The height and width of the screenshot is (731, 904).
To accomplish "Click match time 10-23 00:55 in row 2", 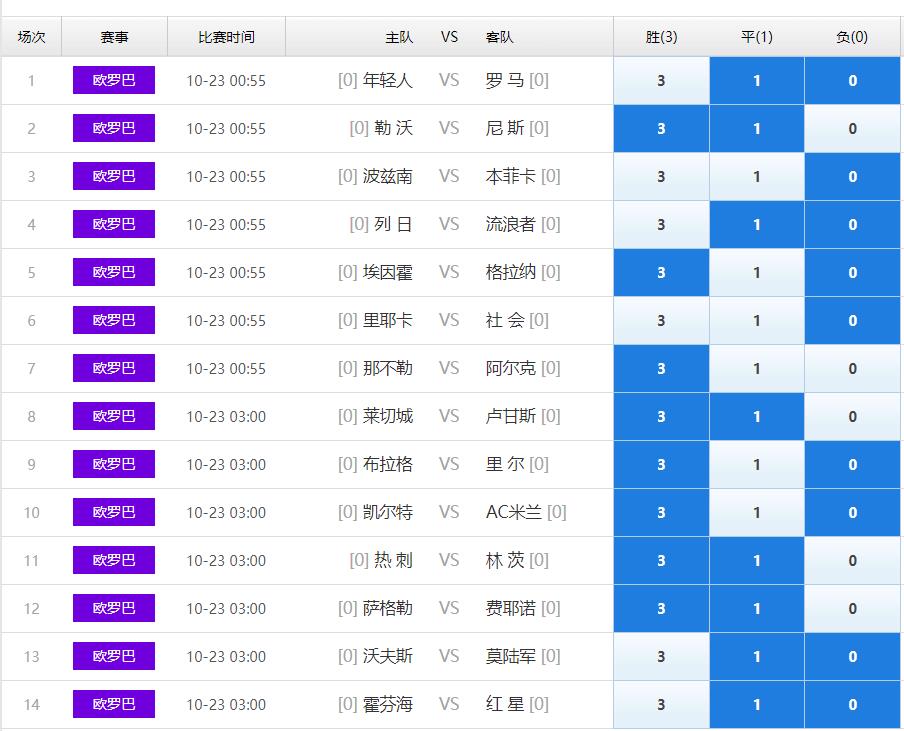I will pos(226,129).
